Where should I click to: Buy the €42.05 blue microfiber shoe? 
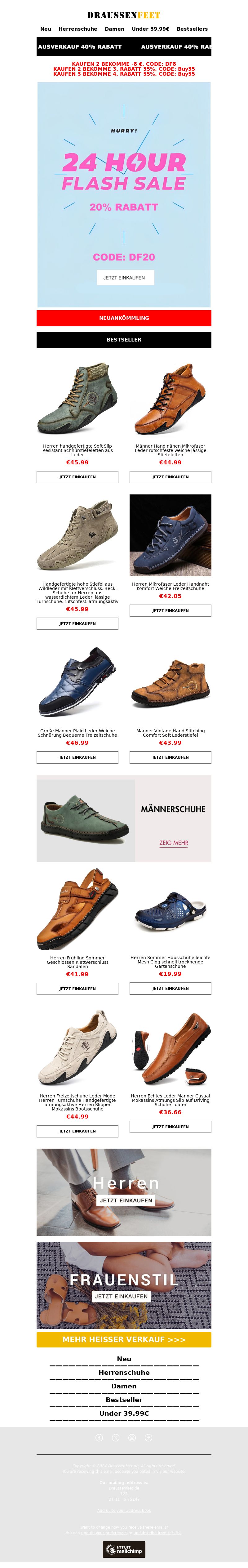pos(170,610)
